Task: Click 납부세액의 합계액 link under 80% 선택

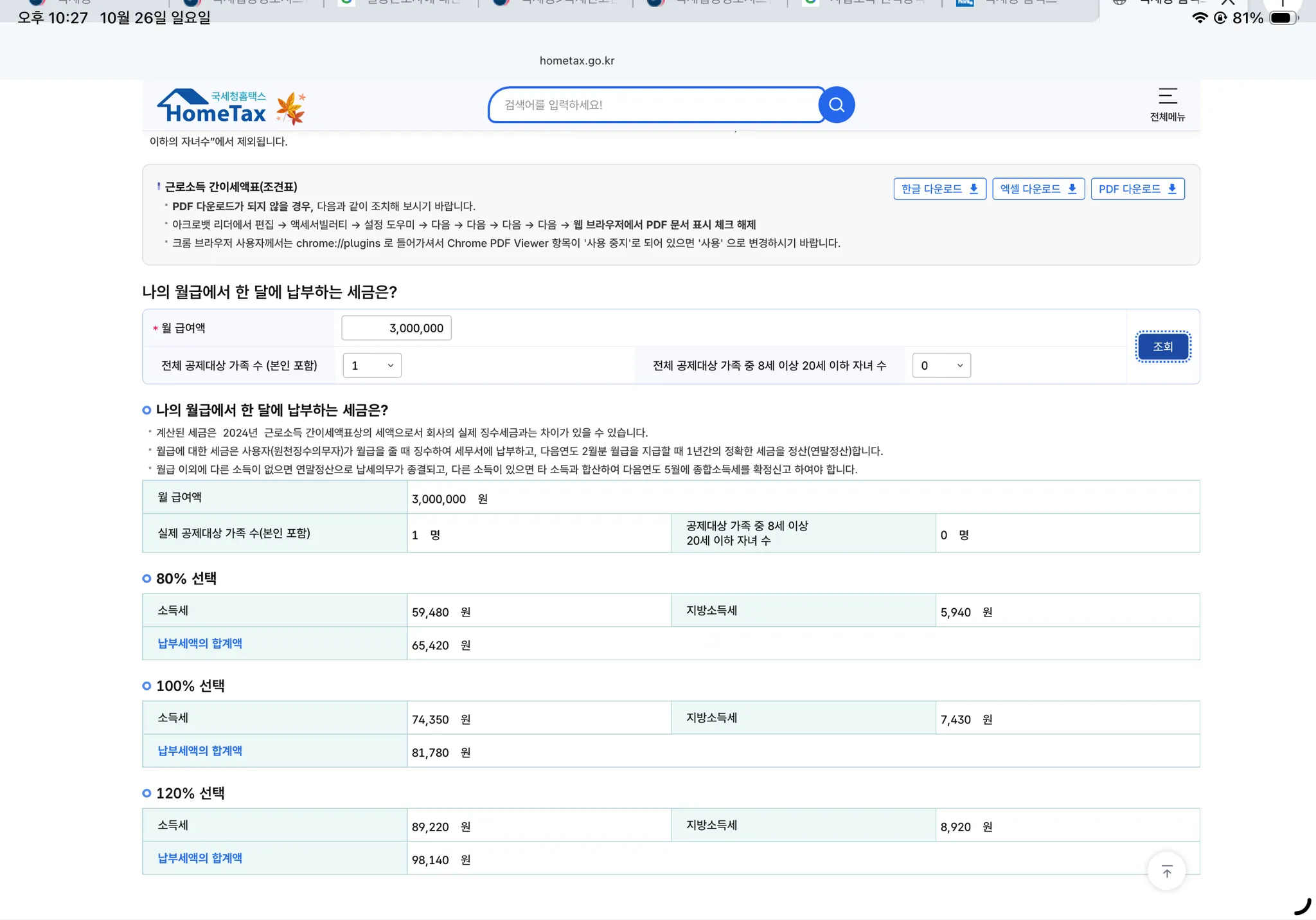Action: (x=200, y=644)
